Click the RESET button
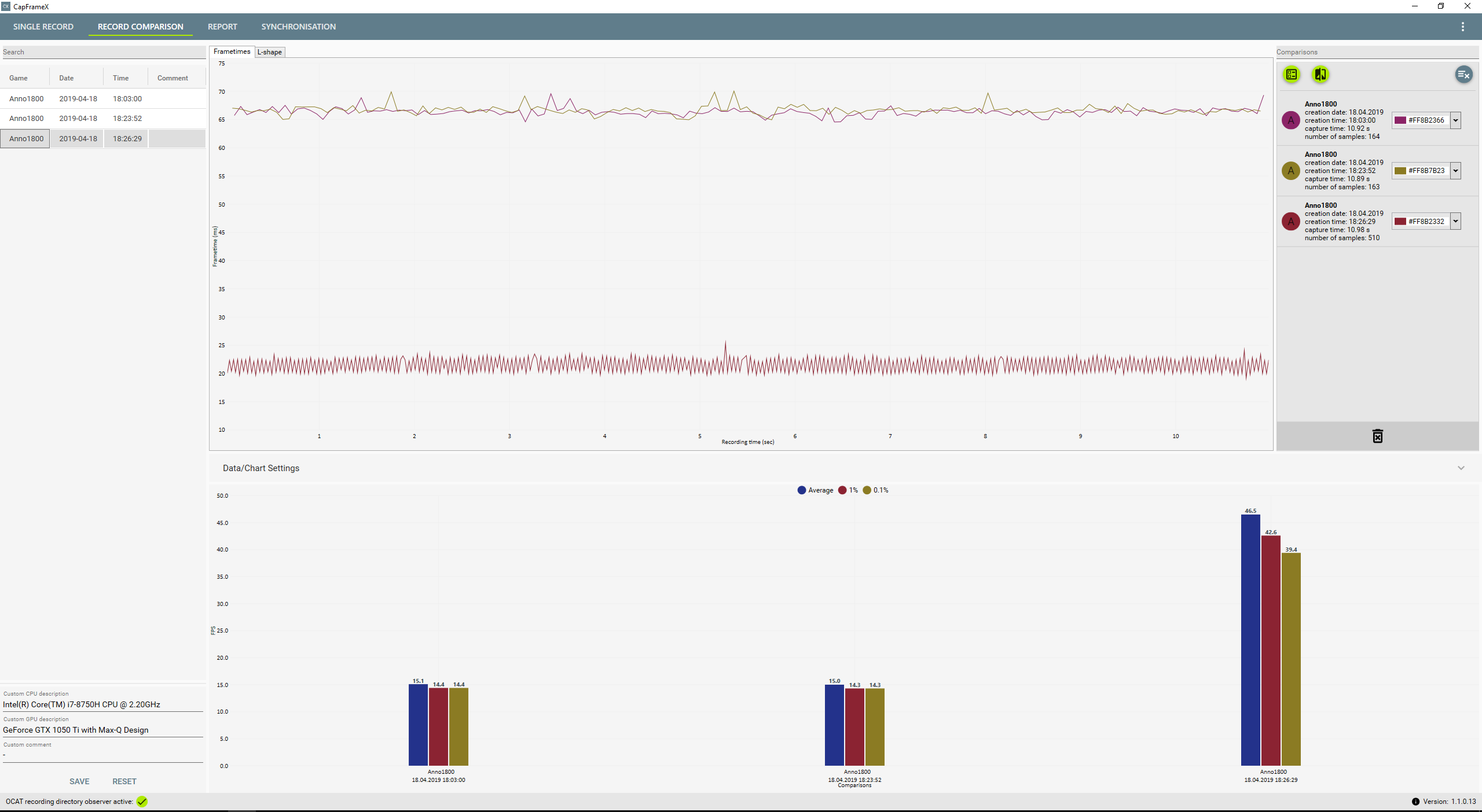 coord(124,781)
